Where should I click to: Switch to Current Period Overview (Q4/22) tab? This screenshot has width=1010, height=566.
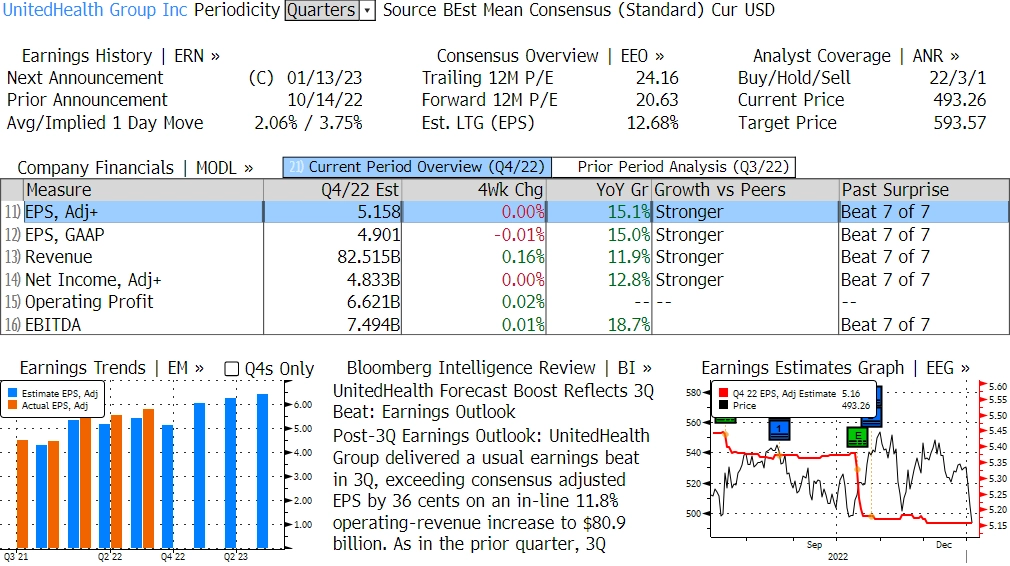417,167
